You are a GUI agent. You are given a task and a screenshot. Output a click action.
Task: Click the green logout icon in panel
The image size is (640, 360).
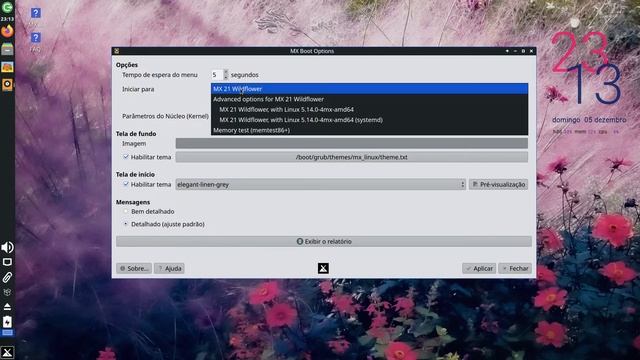[x=7, y=7]
